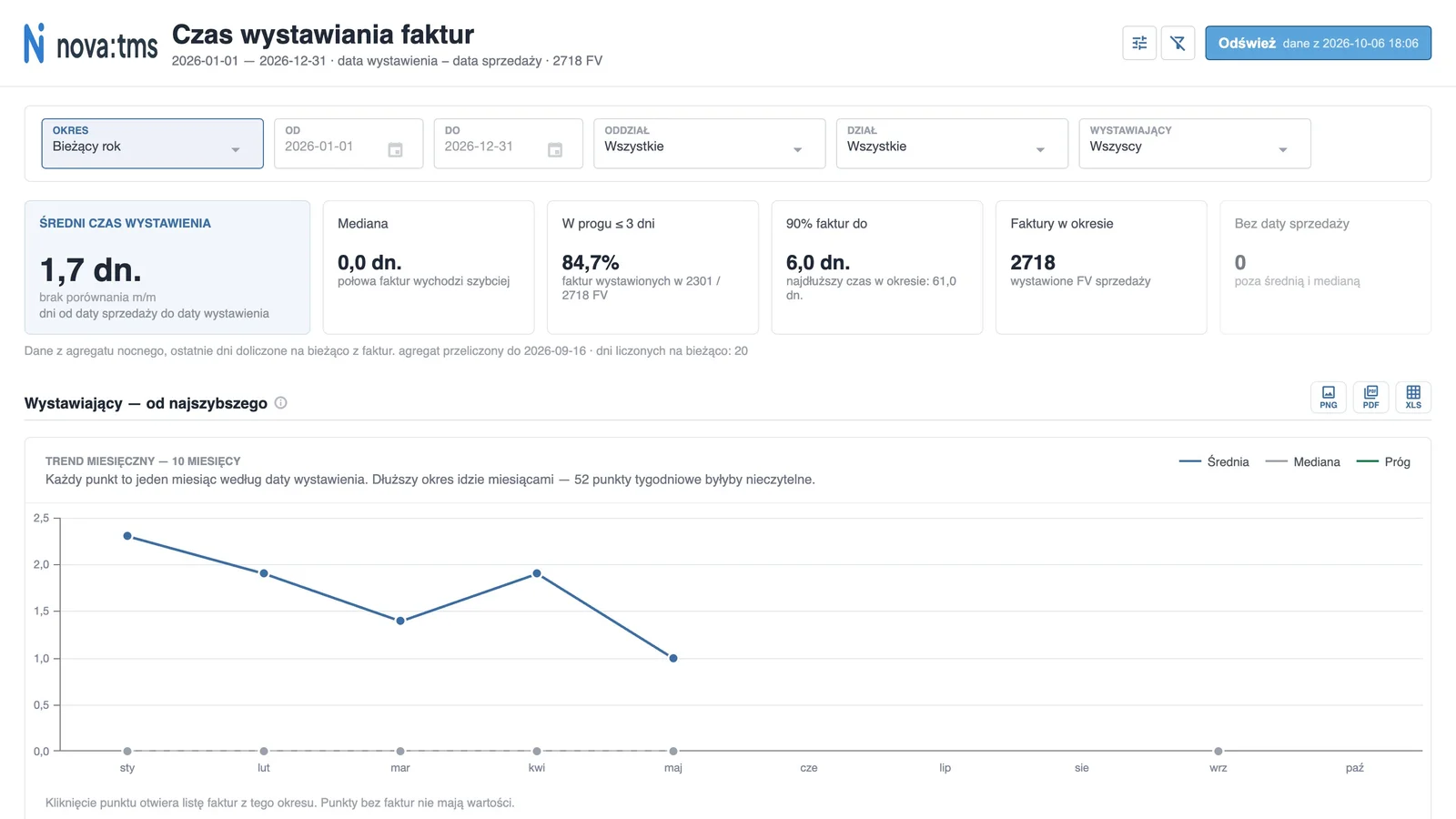Click the 'paź' axis label

1355,768
